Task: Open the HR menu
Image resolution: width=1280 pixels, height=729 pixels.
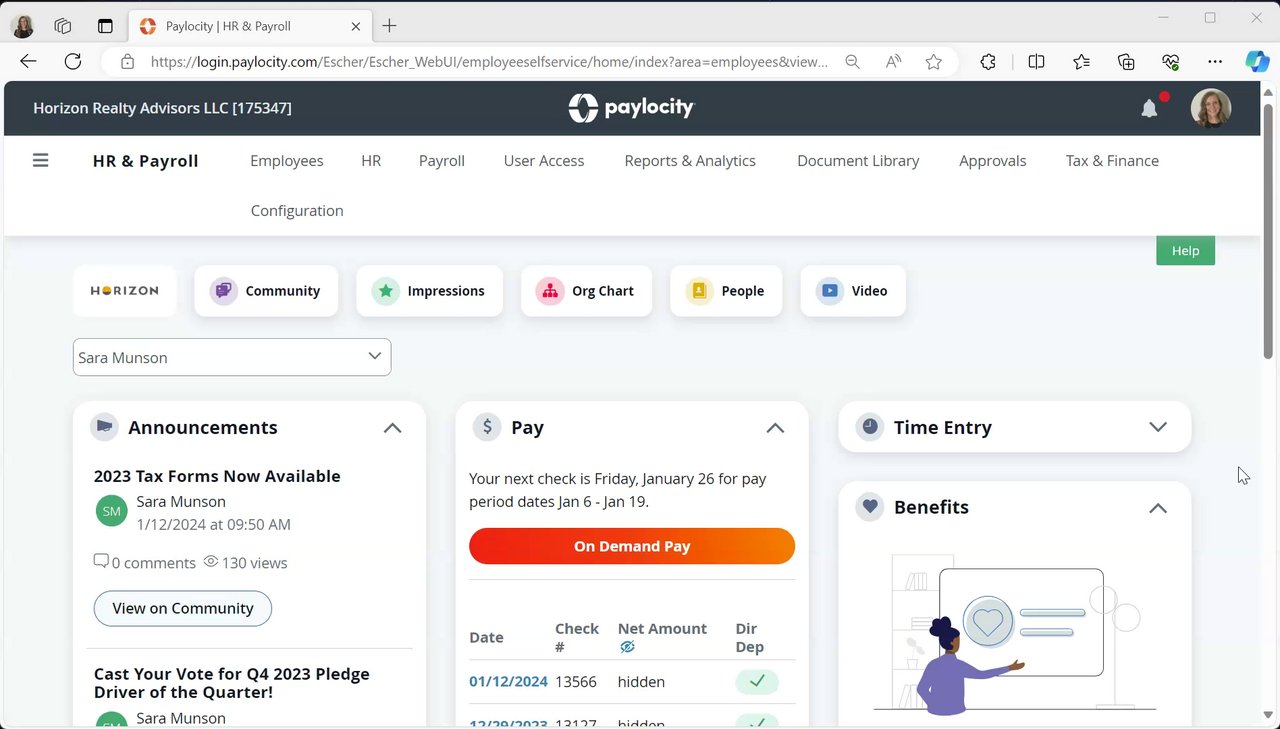Action: pos(371,161)
